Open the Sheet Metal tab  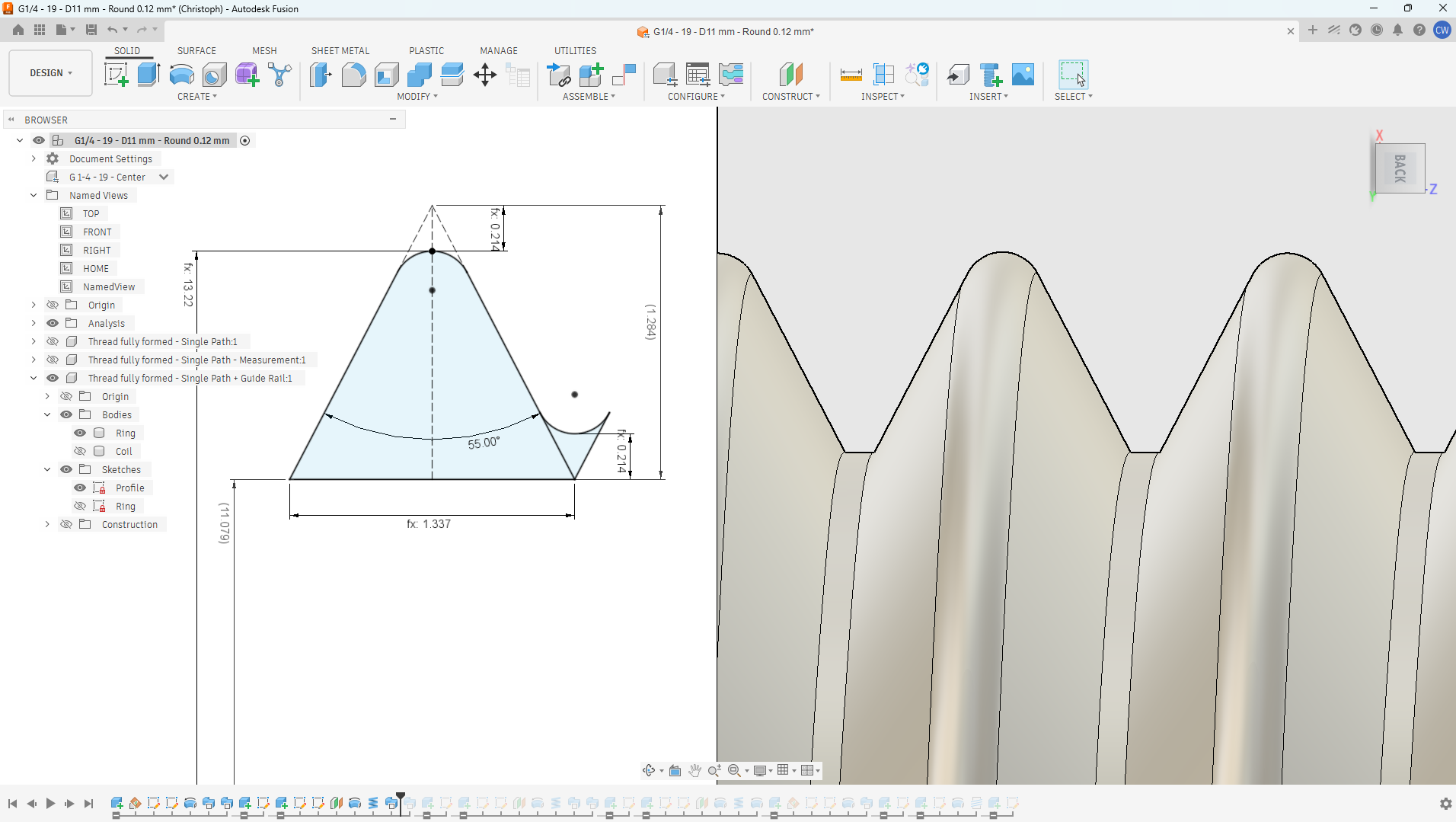(340, 50)
